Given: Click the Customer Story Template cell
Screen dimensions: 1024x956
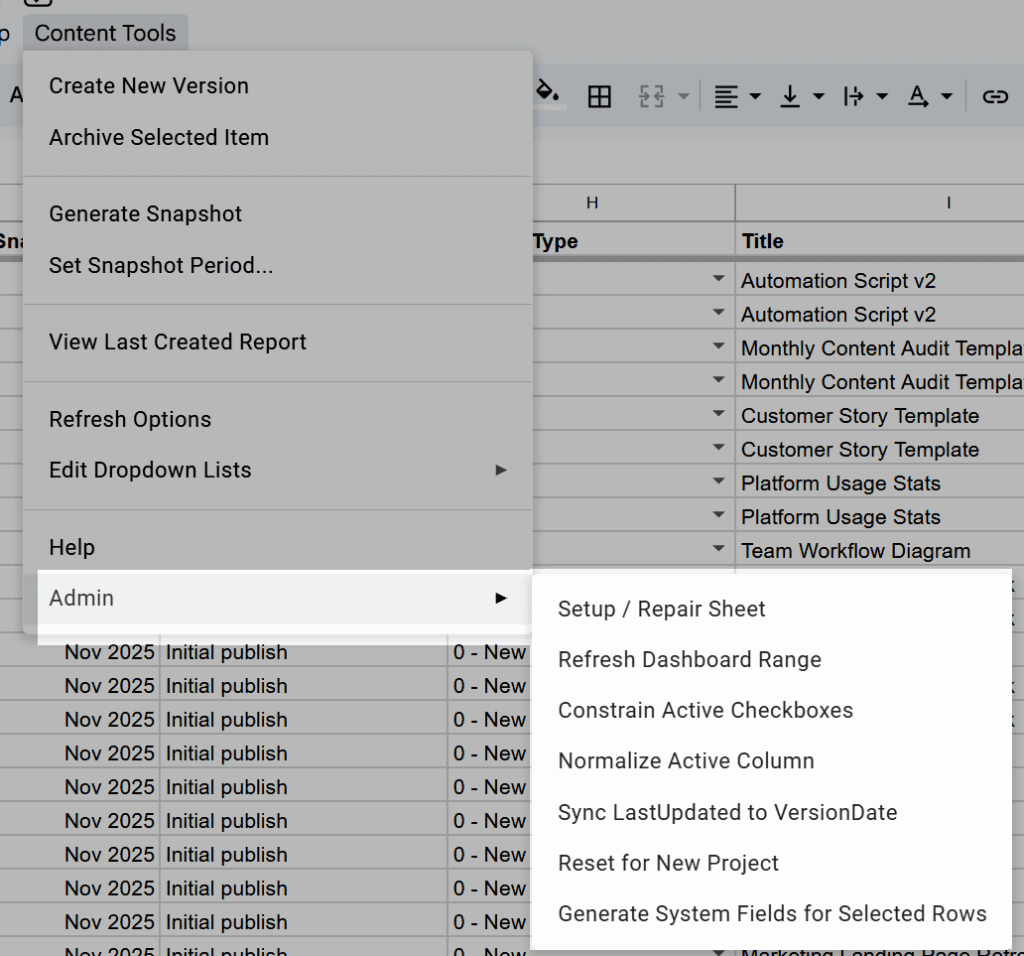Looking at the screenshot, I should pyautogui.click(x=860, y=416).
